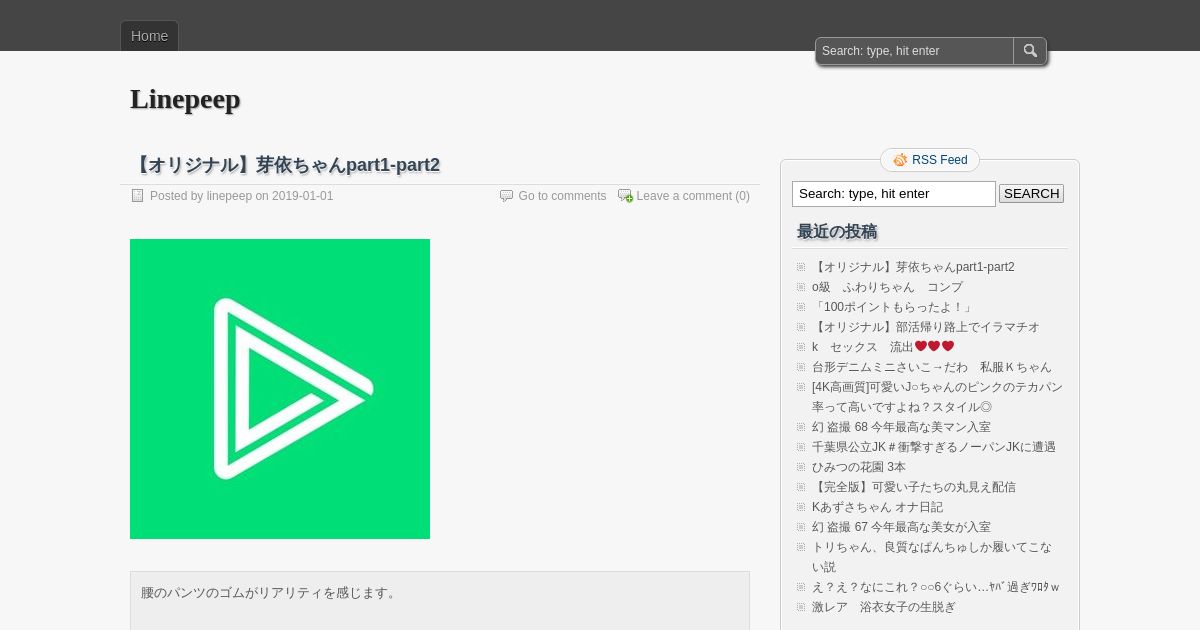Open sidebar post 「100ポイントもらったよ！」
Viewport: 1200px width, 630px height.
coord(893,307)
